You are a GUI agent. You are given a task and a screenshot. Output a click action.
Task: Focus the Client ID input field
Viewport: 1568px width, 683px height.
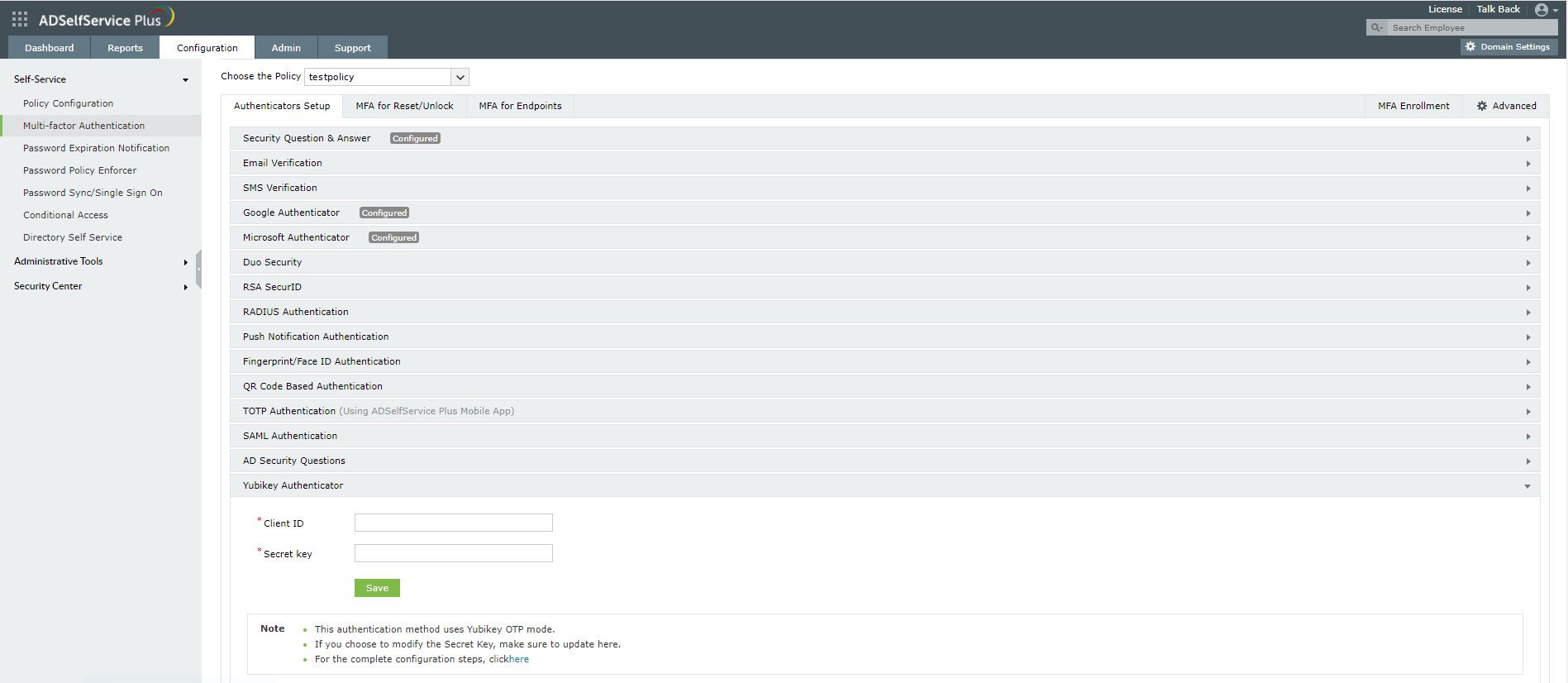pyautogui.click(x=454, y=523)
